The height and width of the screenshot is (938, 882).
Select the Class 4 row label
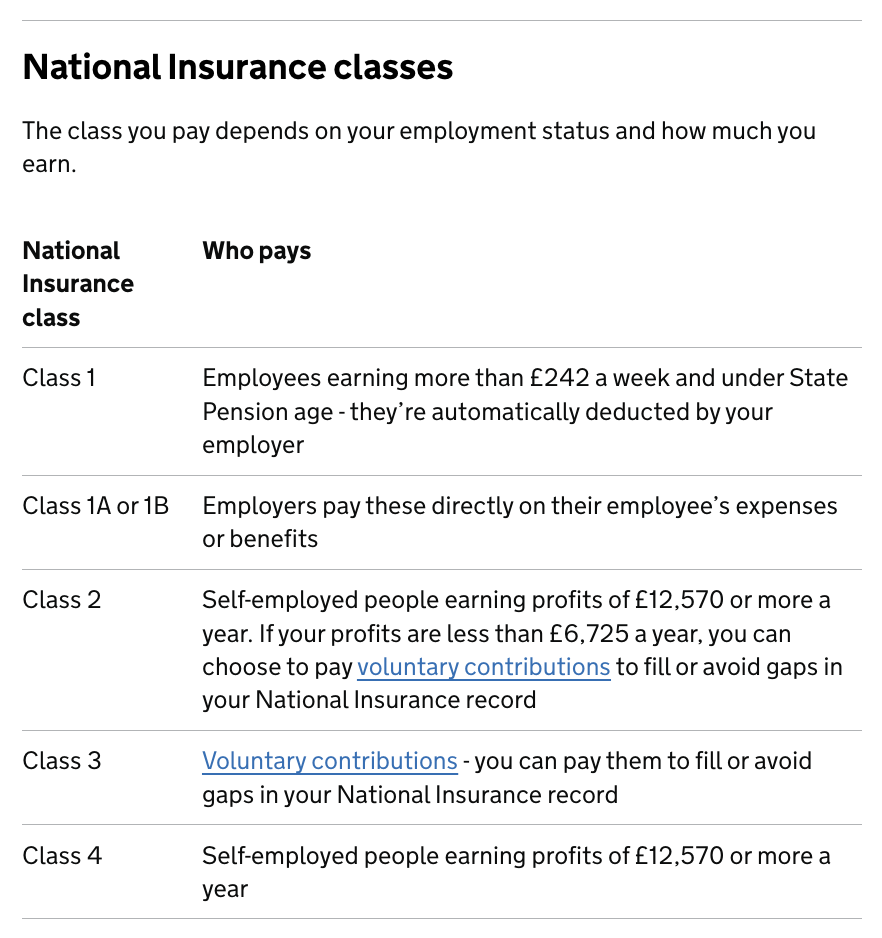click(62, 856)
